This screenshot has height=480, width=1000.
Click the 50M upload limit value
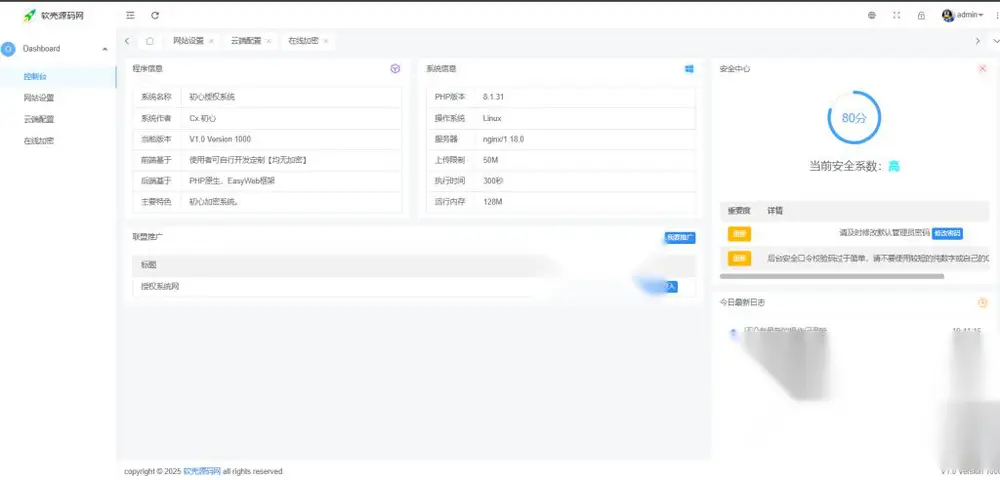(x=491, y=160)
